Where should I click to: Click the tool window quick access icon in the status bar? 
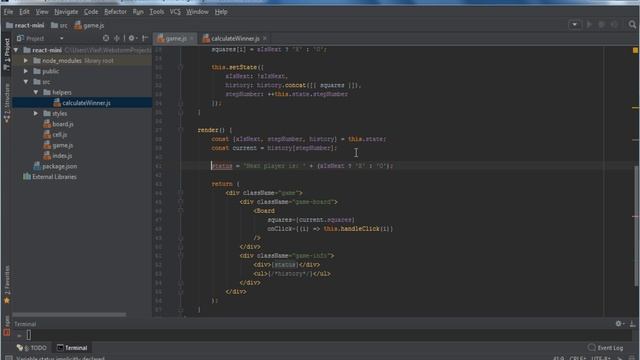pos(8,358)
